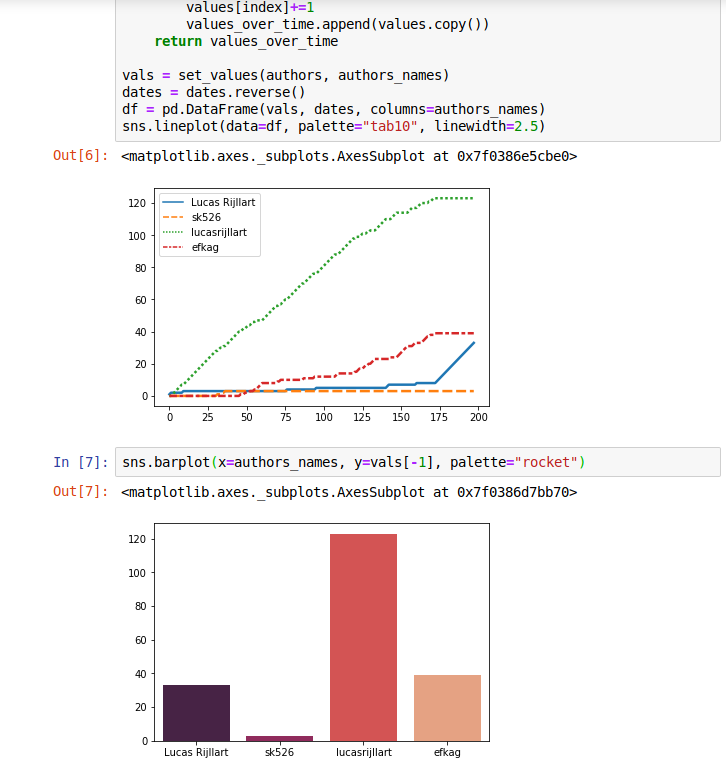Screen dimensions: 726x776
Task: Click the 'df = pd.DataFrame' code line
Action: [x=334, y=109]
